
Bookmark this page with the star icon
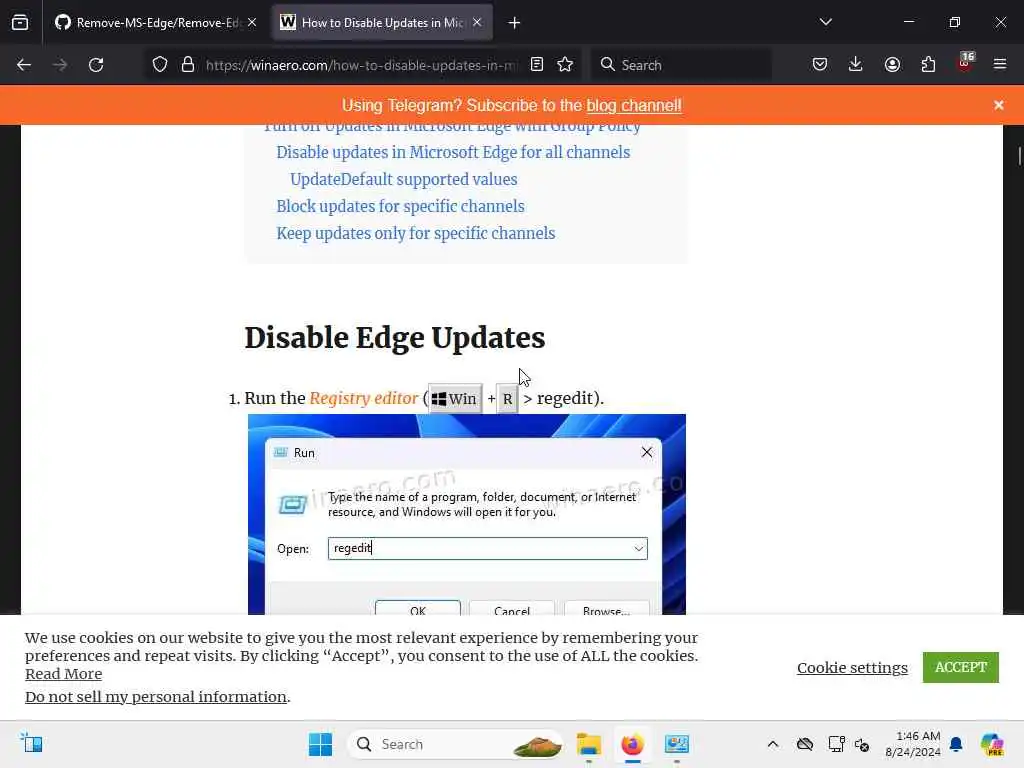pos(566,65)
